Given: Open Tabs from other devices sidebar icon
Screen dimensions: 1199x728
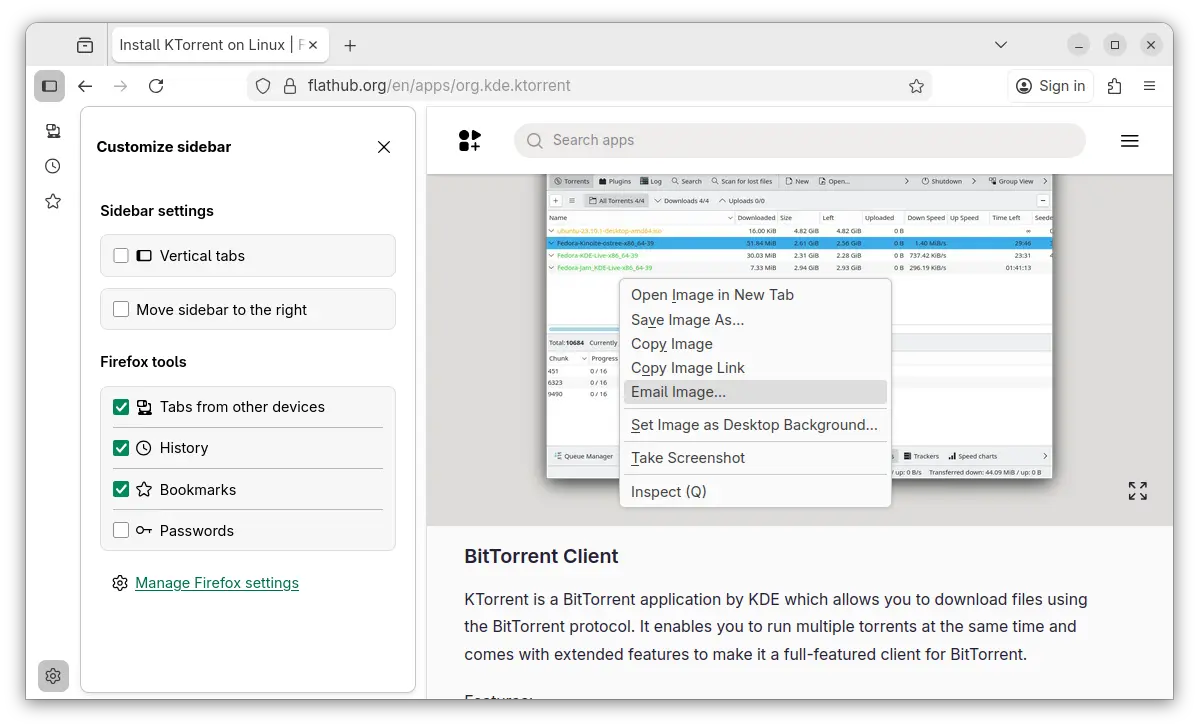Looking at the screenshot, I should [53, 131].
